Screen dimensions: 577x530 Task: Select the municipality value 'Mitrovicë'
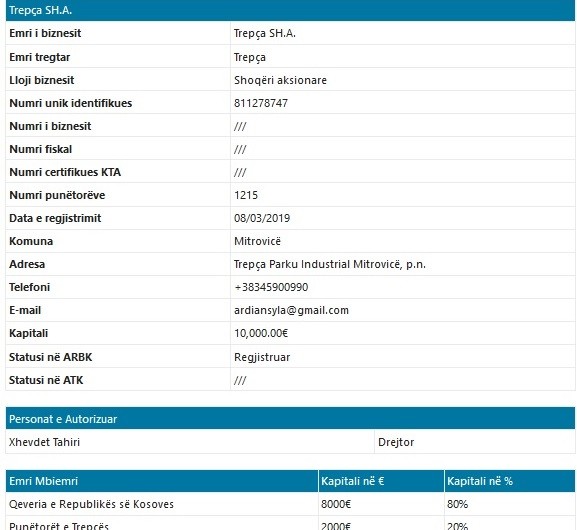pos(257,241)
